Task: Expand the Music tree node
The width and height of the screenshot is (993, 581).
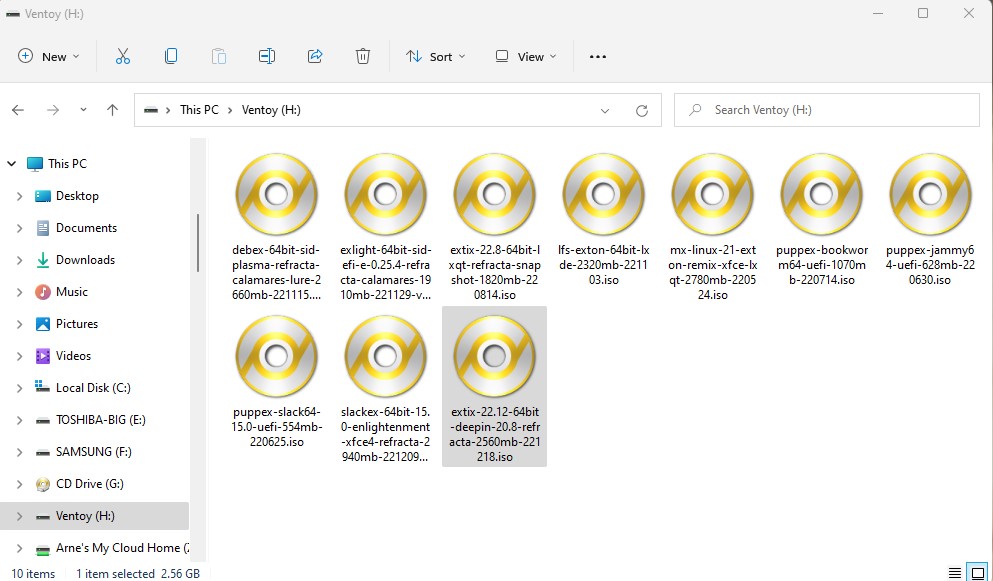Action: point(20,292)
